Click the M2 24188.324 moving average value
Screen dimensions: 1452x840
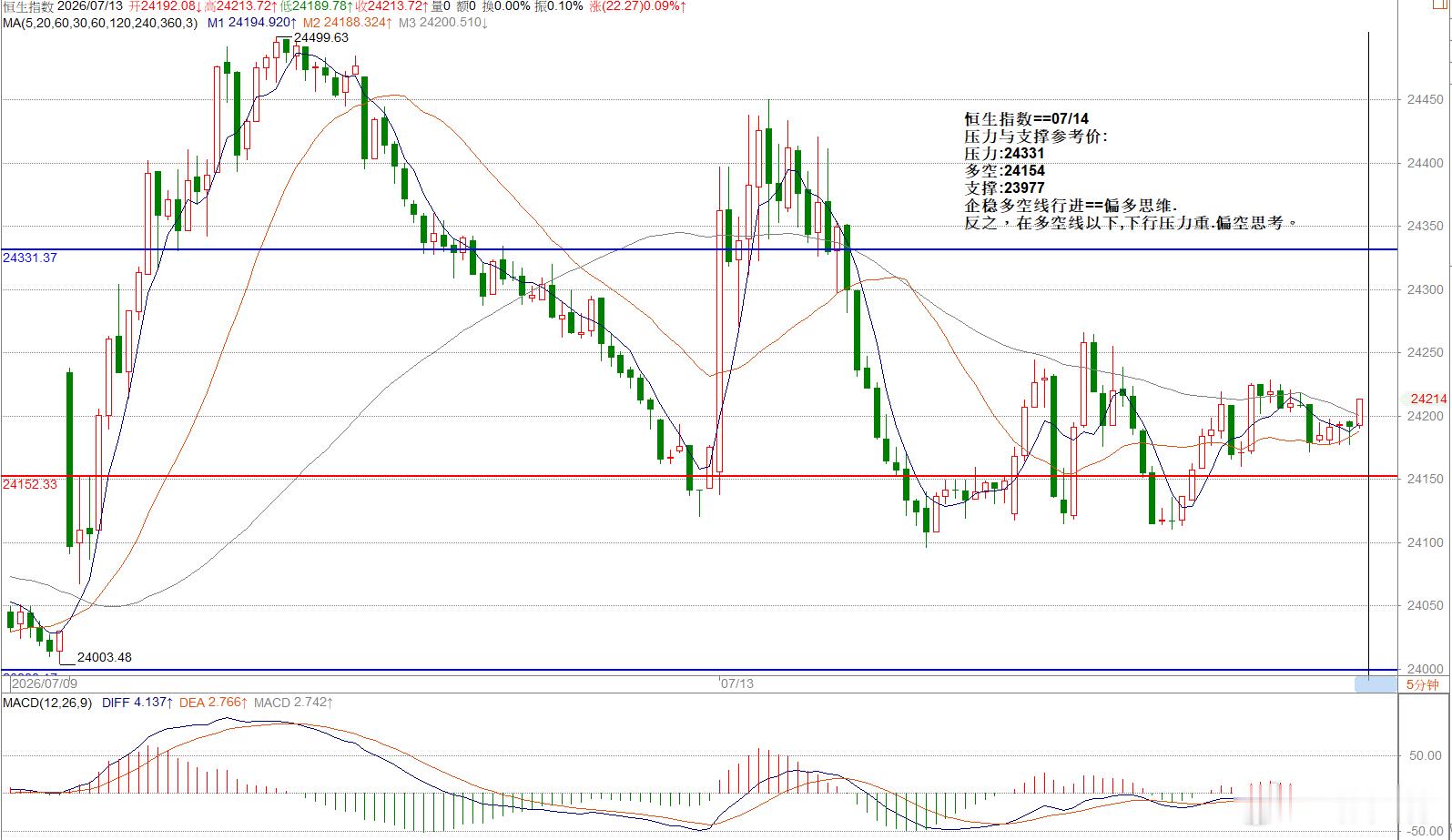[x=349, y=22]
